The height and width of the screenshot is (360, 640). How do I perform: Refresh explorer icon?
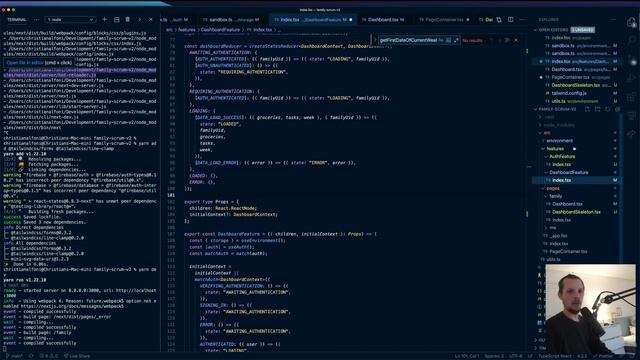(608, 109)
